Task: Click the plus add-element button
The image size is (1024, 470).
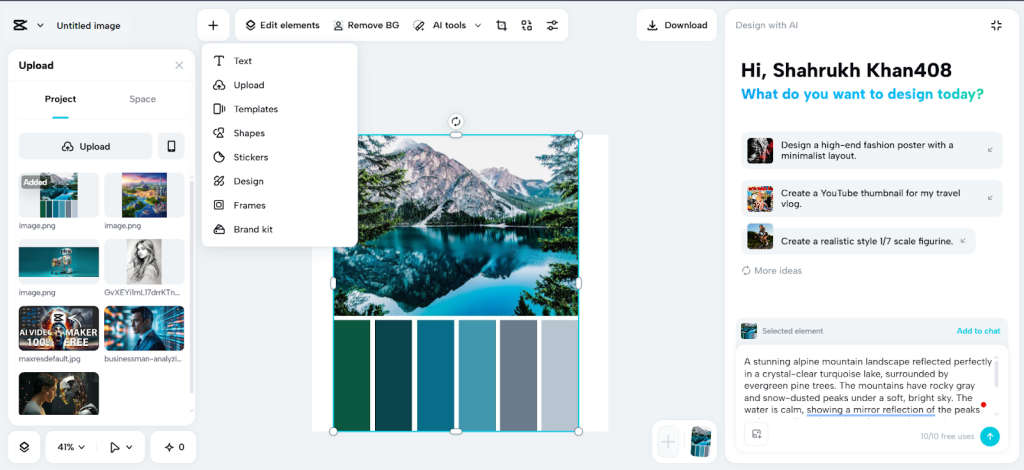Action: [213, 25]
